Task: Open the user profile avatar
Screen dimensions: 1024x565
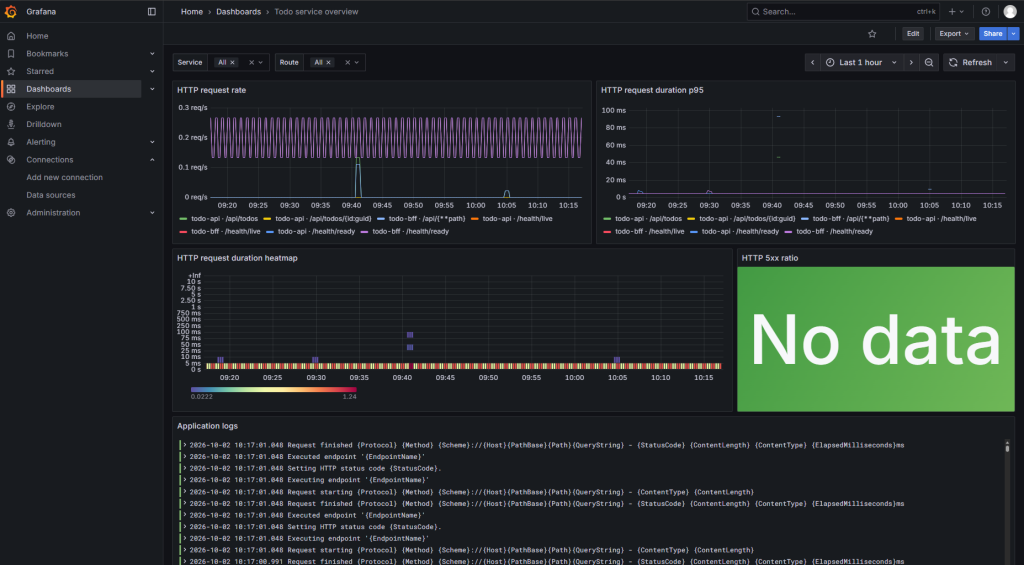Action: pyautogui.click(x=1010, y=12)
